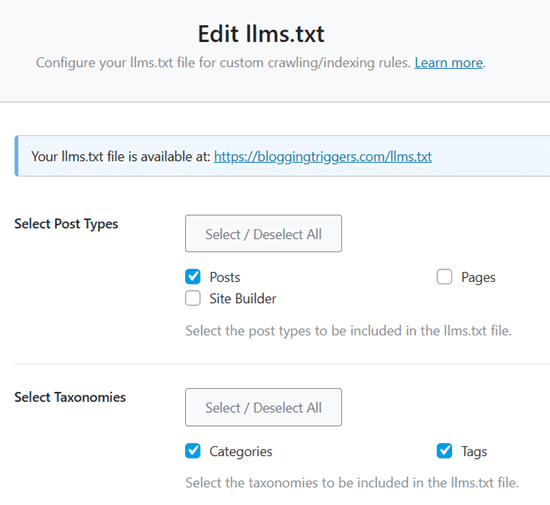The width and height of the screenshot is (550, 505).
Task: Click the 'Posts' label text
Action: 225,277
